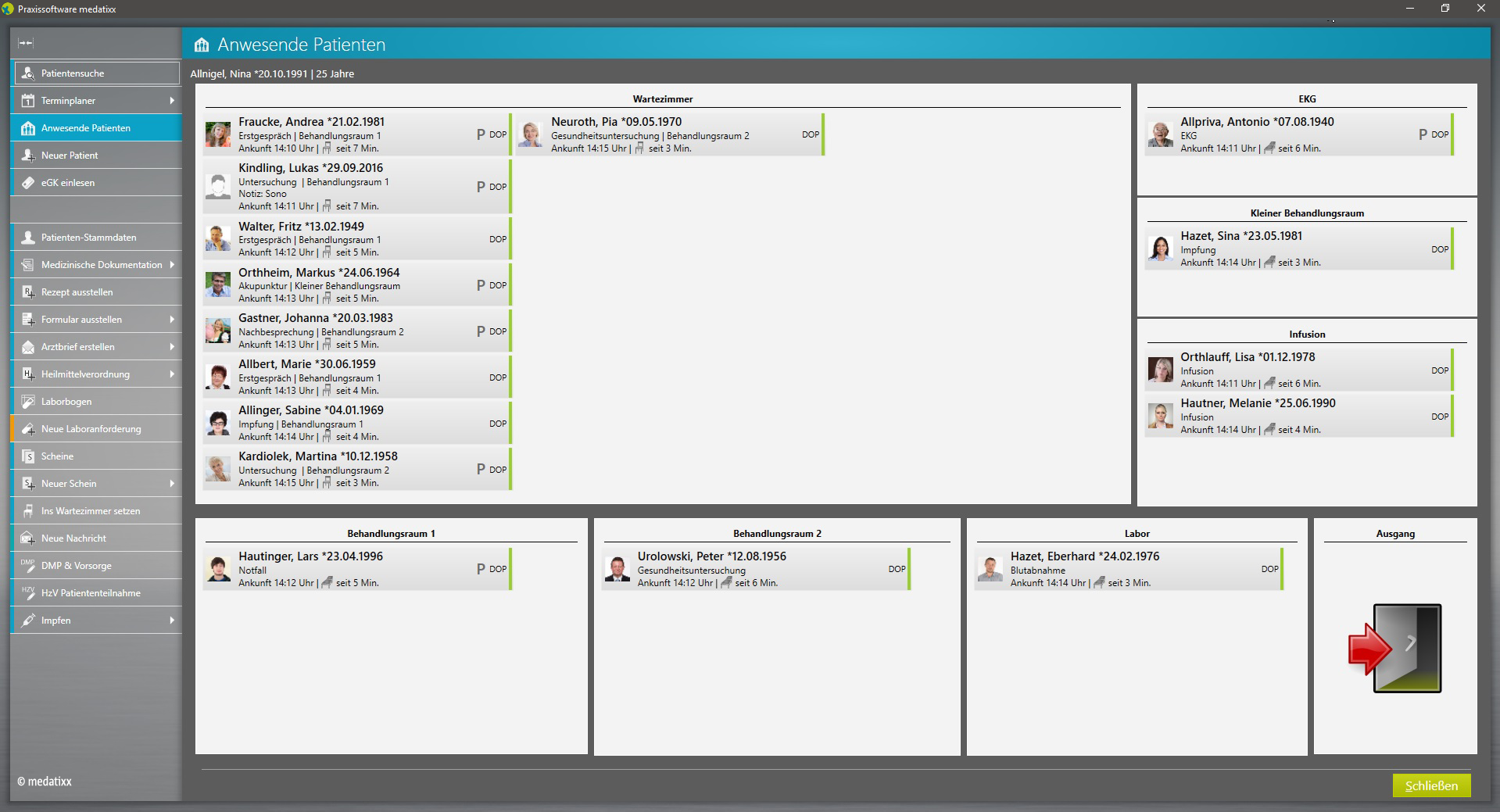Click the Patientensuche magnifier icon
This screenshot has width=1500, height=812.
[x=28, y=73]
